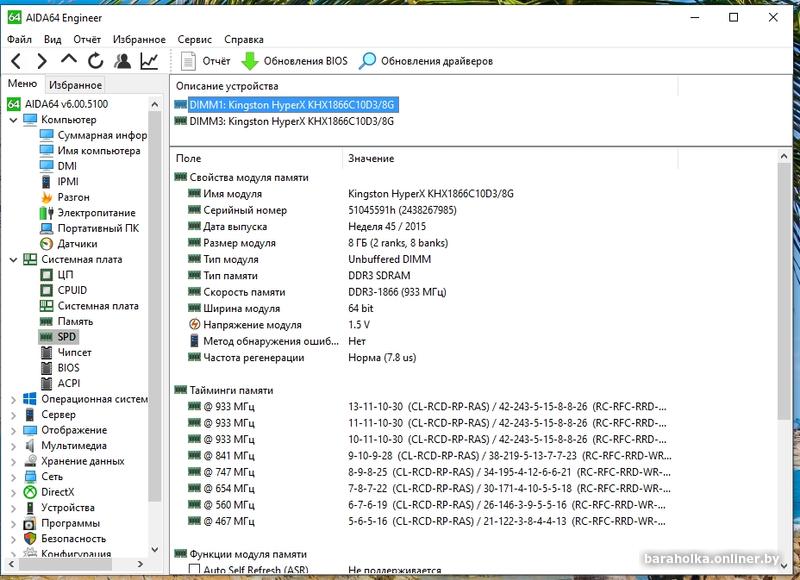Open the graph chart toolbar icon

point(149,61)
